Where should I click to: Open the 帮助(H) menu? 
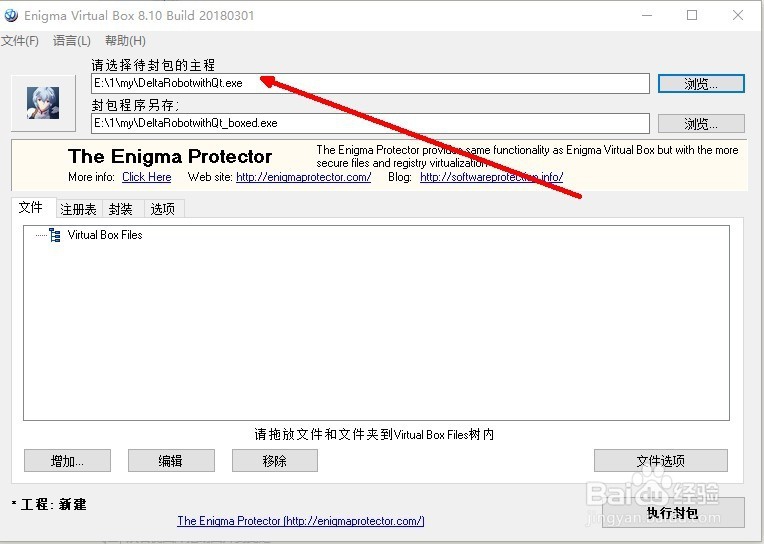click(125, 40)
